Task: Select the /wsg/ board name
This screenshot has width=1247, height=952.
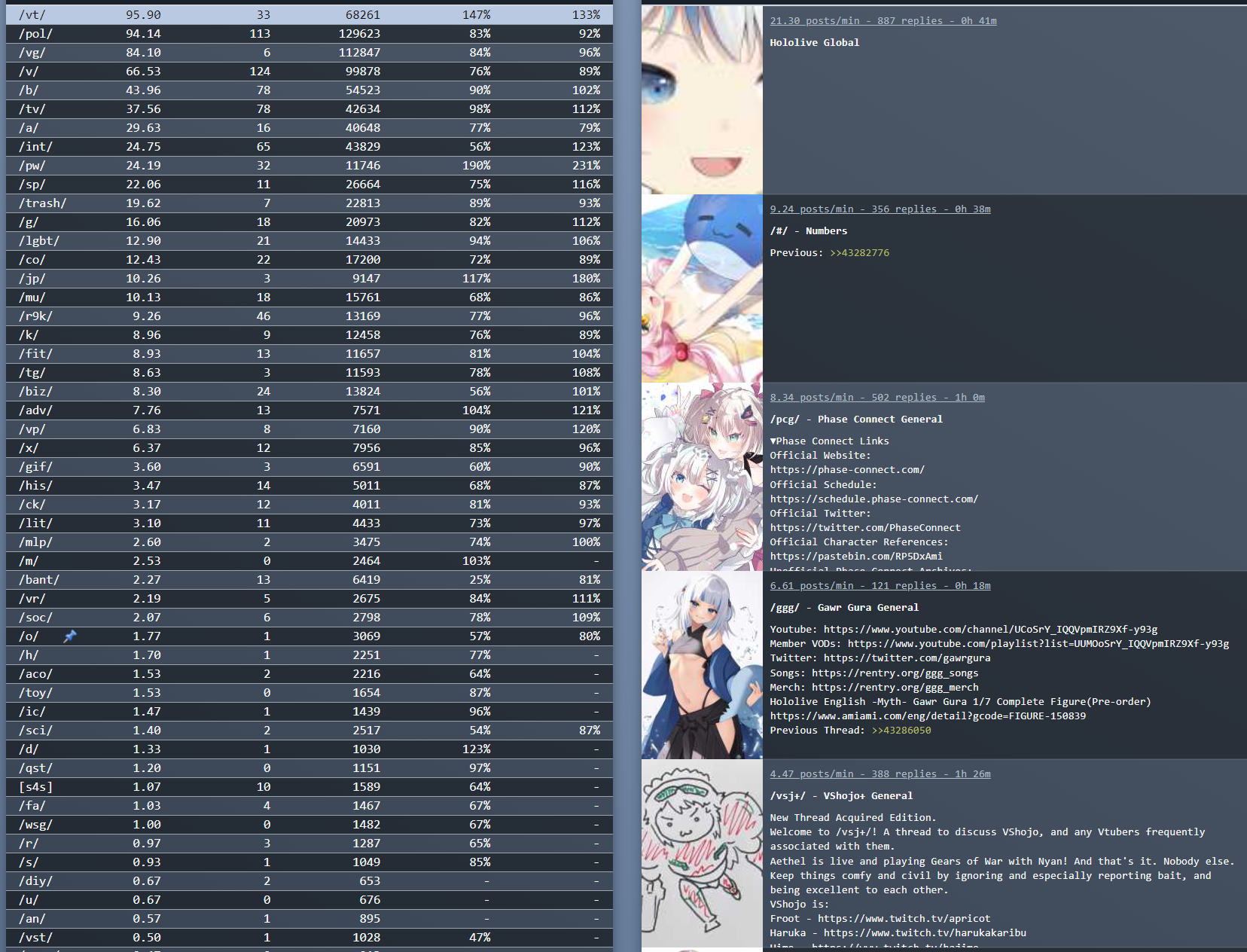Action: click(x=35, y=825)
